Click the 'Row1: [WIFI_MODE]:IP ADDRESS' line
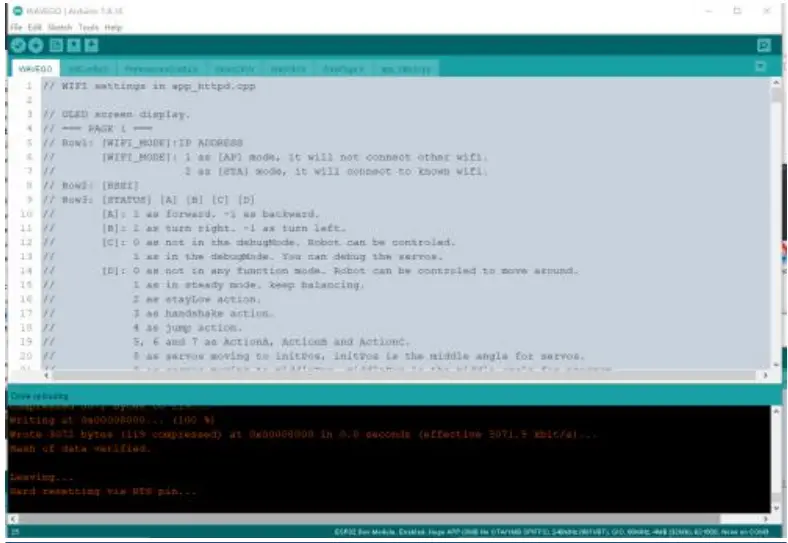 coord(143,143)
